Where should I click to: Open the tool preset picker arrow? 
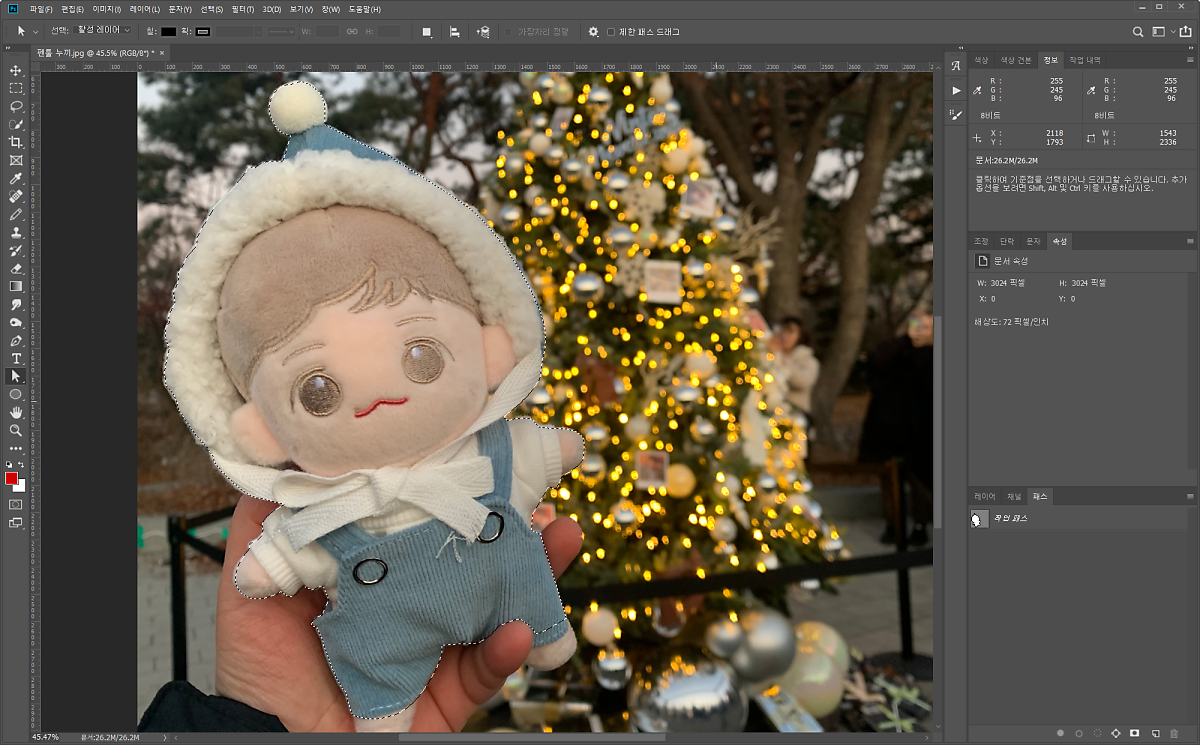tap(35, 32)
